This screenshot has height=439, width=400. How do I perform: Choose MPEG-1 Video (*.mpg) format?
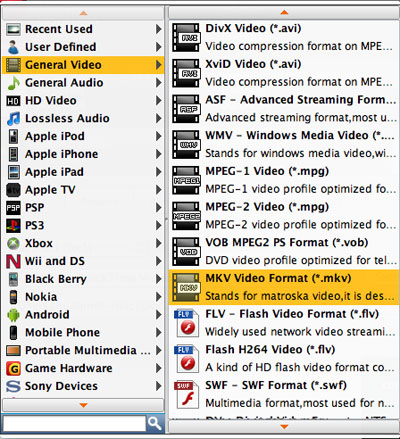click(284, 180)
